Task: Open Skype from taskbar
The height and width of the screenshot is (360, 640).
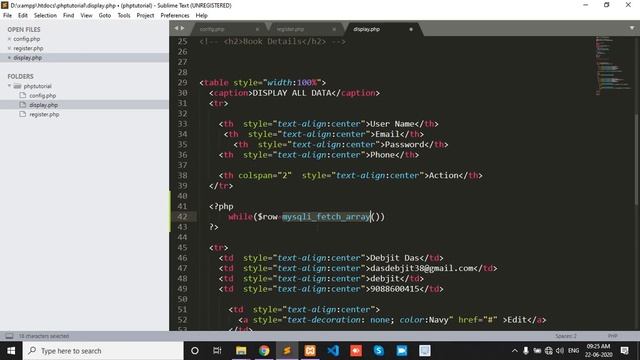Action: pos(379,351)
